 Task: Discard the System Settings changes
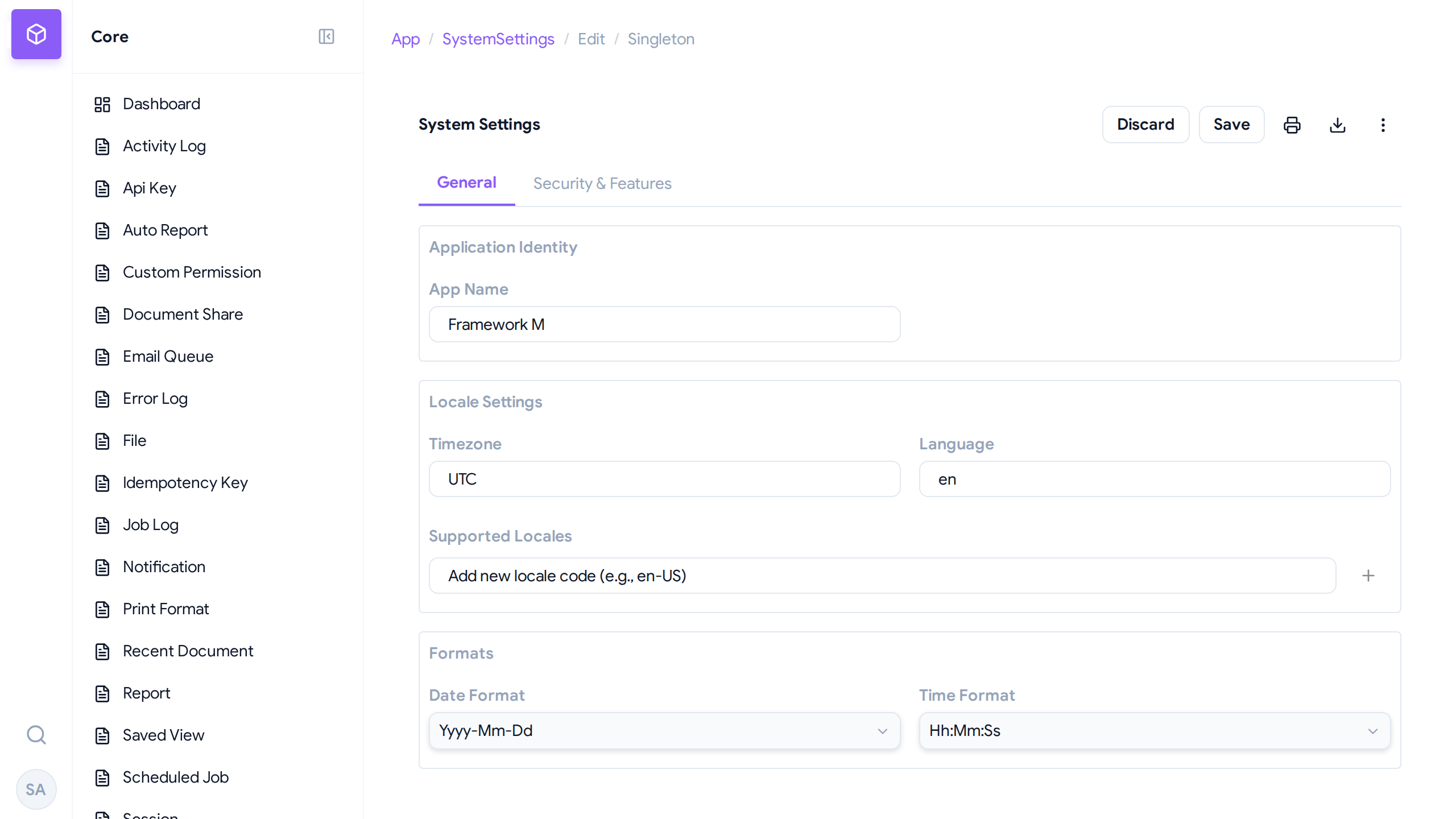tap(1145, 125)
